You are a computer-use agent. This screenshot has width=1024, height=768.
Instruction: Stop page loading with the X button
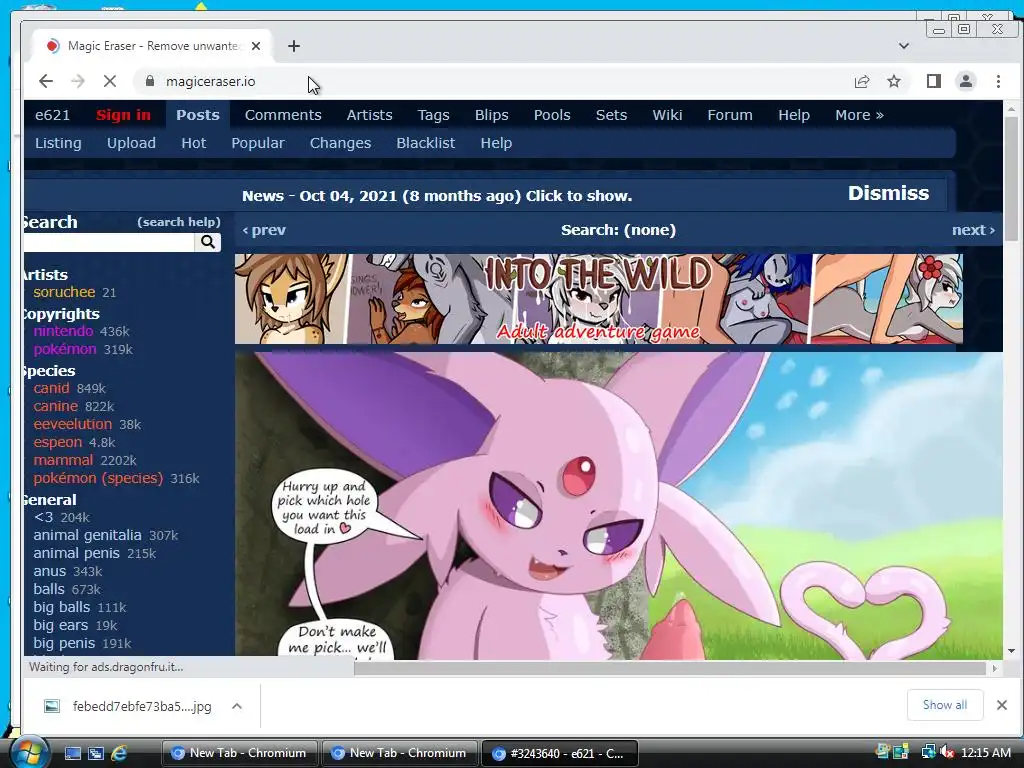coord(110,81)
